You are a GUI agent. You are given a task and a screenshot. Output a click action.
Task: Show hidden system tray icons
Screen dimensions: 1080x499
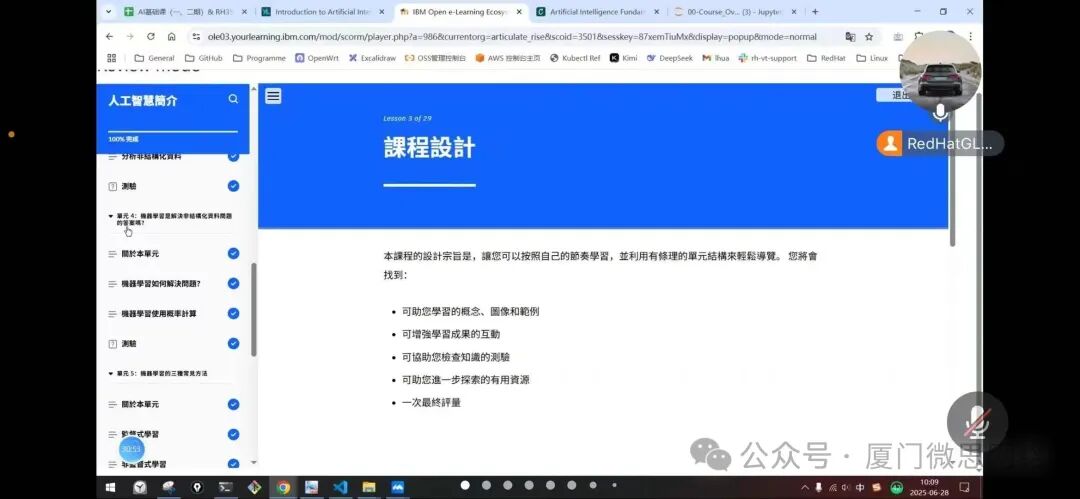coord(804,487)
